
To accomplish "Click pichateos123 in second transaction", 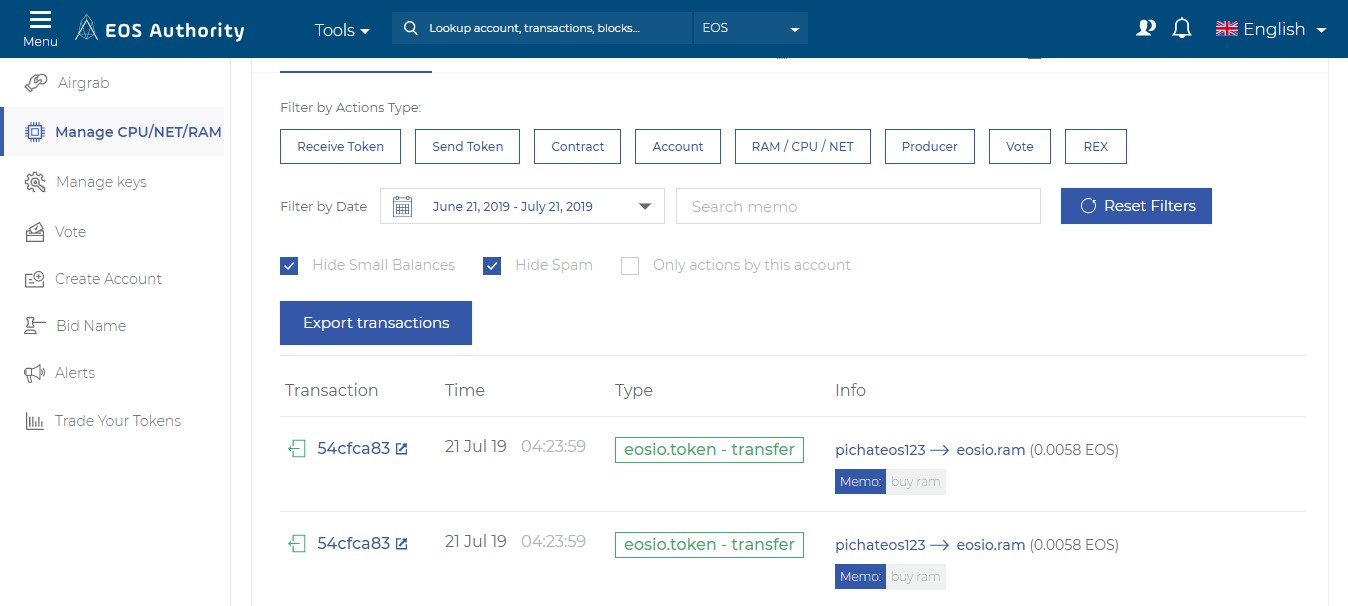I will (x=880, y=545).
